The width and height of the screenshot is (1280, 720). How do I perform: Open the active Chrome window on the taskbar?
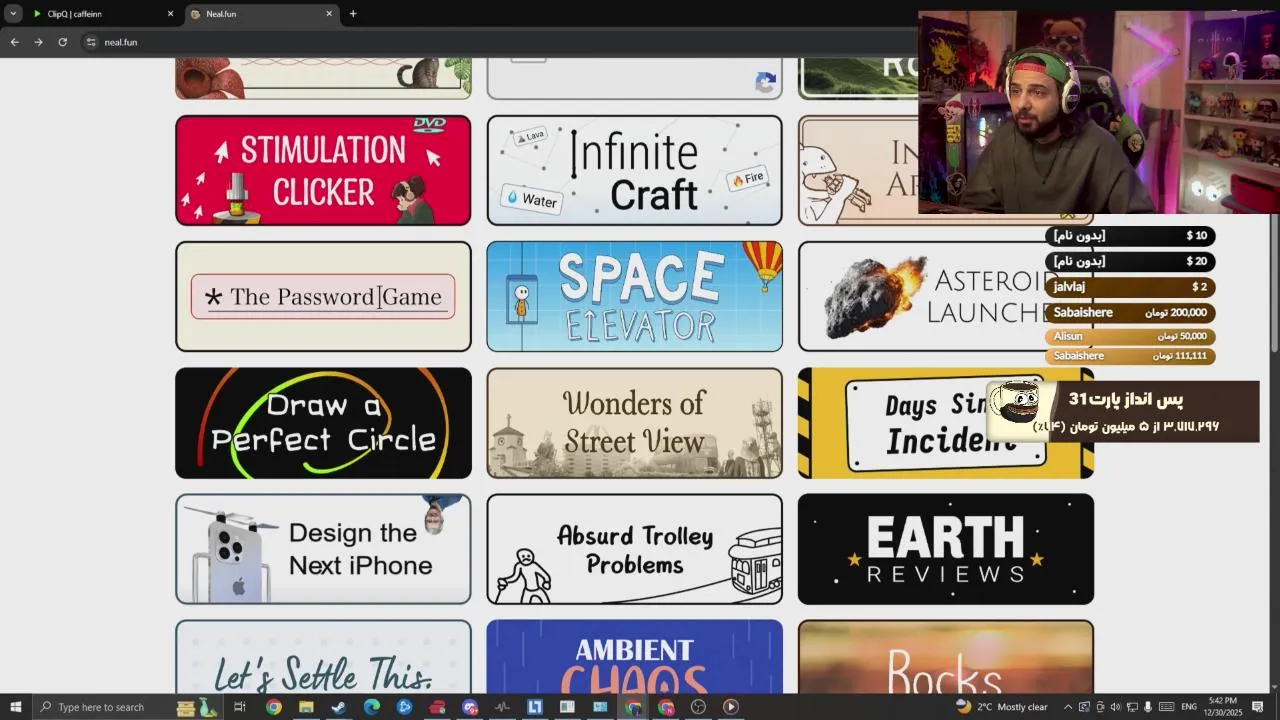633,707
